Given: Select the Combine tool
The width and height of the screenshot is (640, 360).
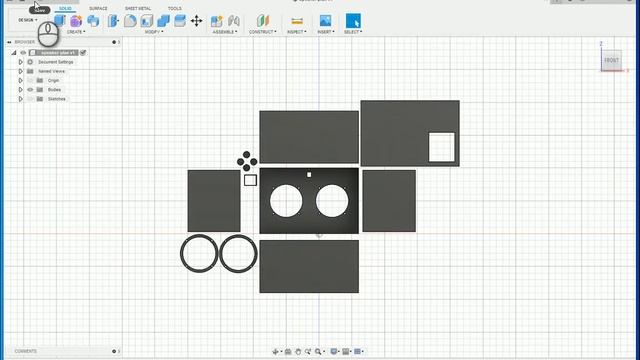Looking at the screenshot, I should 163,20.
